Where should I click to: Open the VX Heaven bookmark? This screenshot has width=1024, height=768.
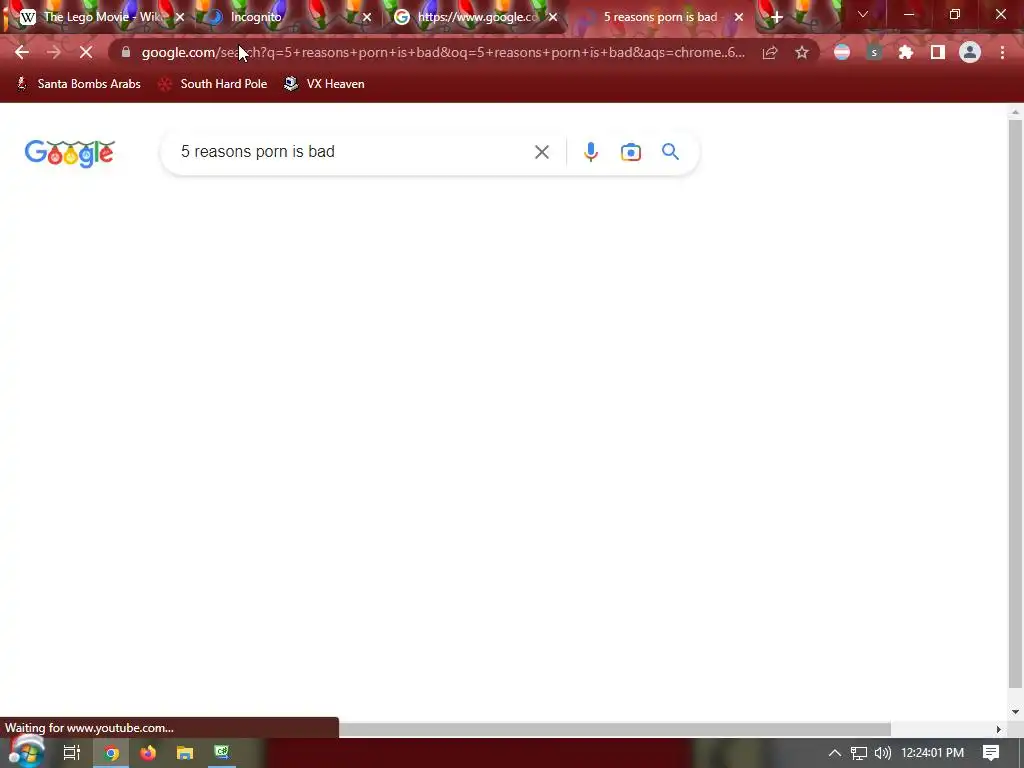tap(324, 84)
